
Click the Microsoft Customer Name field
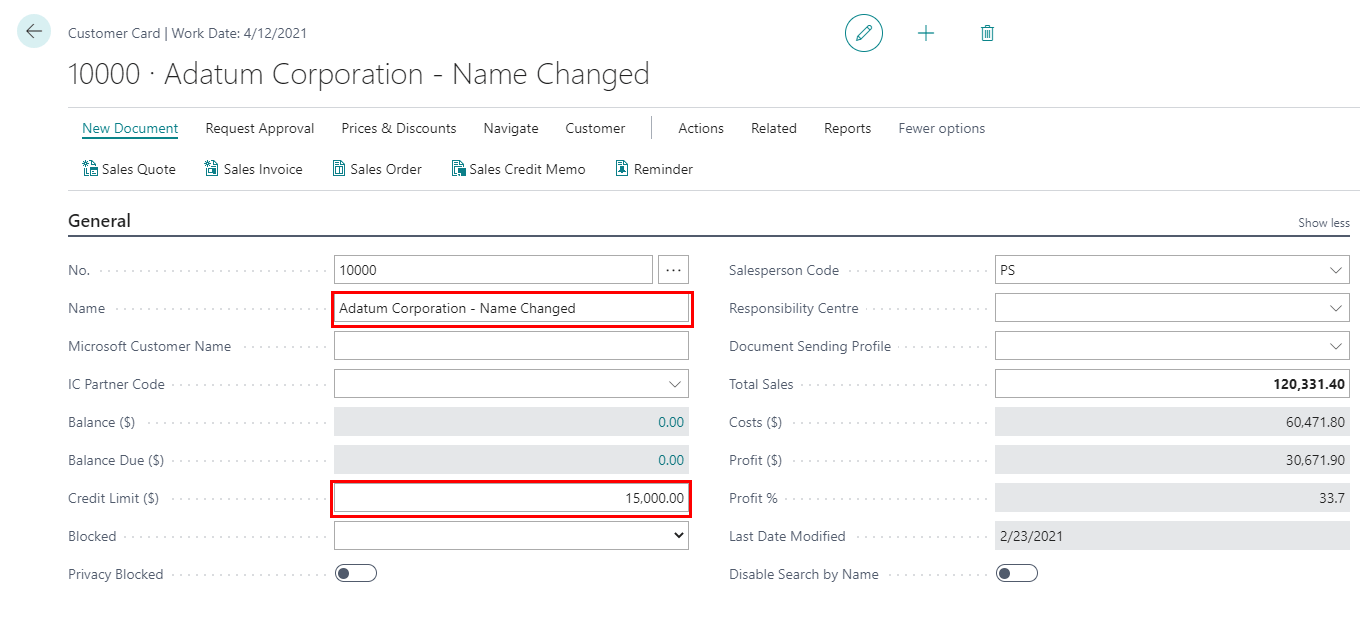click(x=511, y=346)
